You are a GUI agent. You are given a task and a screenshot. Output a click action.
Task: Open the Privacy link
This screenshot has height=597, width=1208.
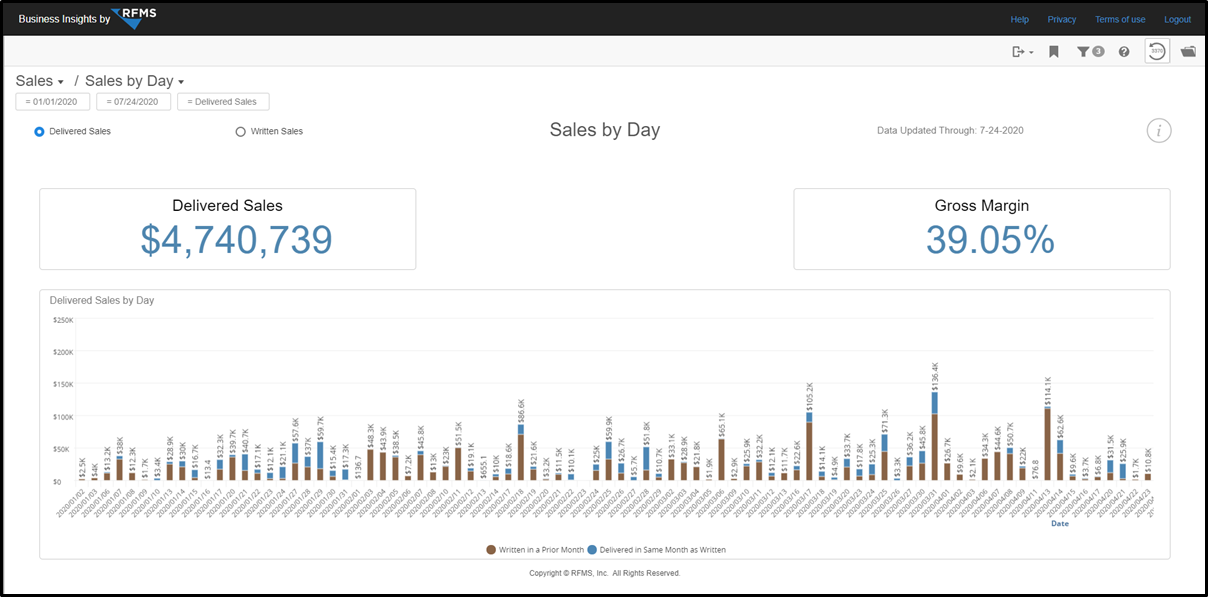[x=1062, y=19]
